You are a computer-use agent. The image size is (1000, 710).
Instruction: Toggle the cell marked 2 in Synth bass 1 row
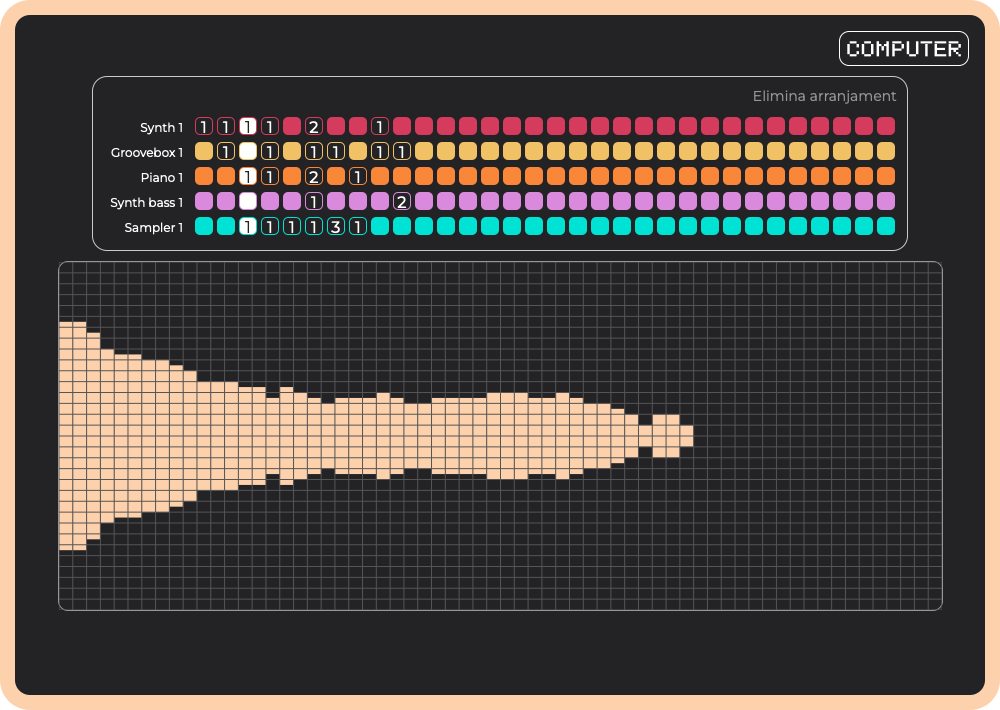pos(402,202)
